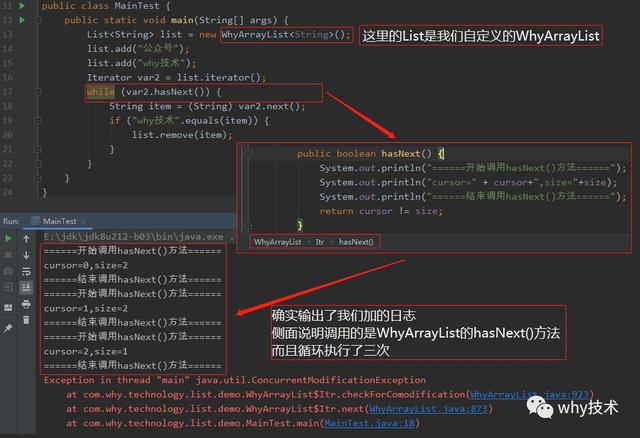Open WhyArrayList.java:923 stack trace link

coord(529,394)
